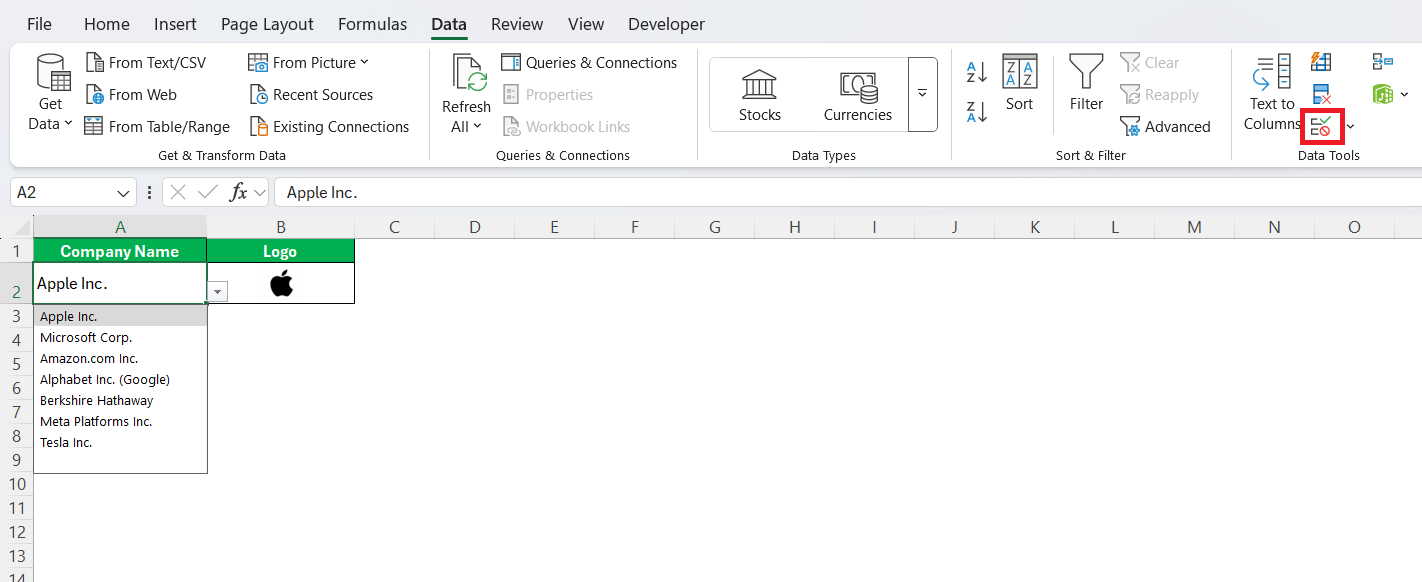Select column M header
Image resolution: width=1422 pixels, height=582 pixels.
click(x=1194, y=227)
